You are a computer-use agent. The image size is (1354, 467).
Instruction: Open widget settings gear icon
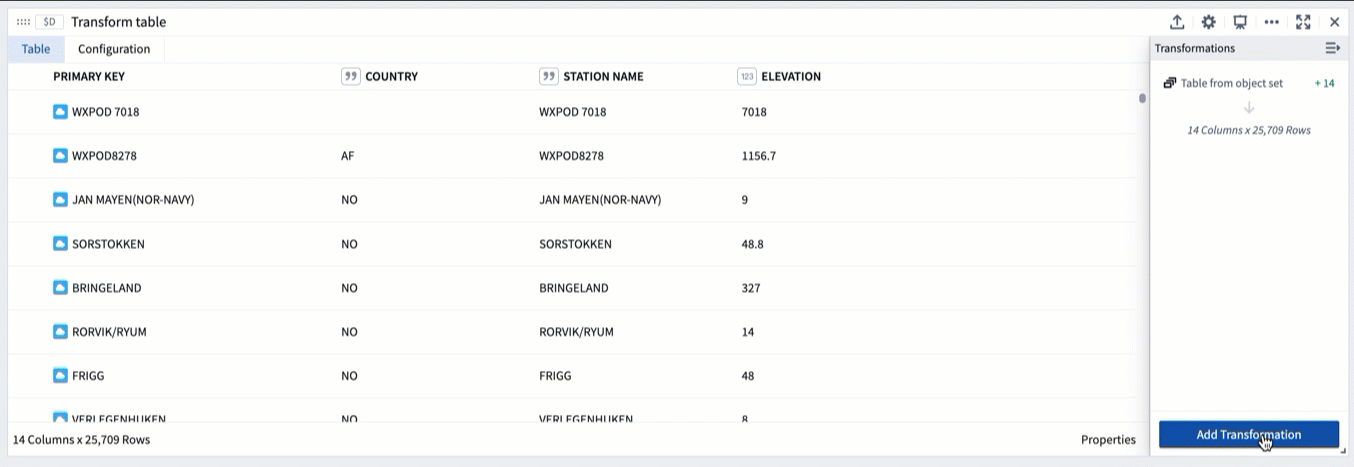click(1208, 22)
